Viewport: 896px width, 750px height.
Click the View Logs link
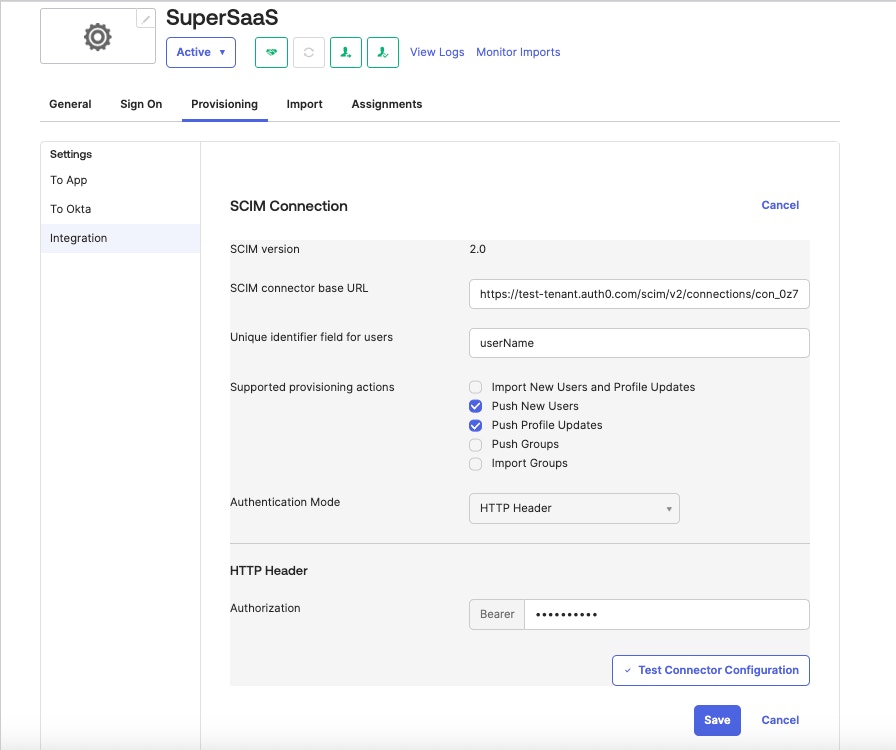tap(437, 52)
